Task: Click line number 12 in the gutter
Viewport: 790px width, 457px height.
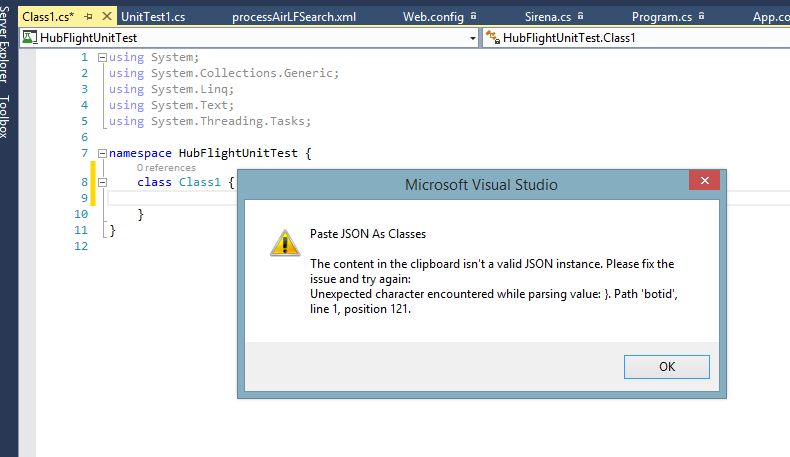Action: click(x=81, y=246)
